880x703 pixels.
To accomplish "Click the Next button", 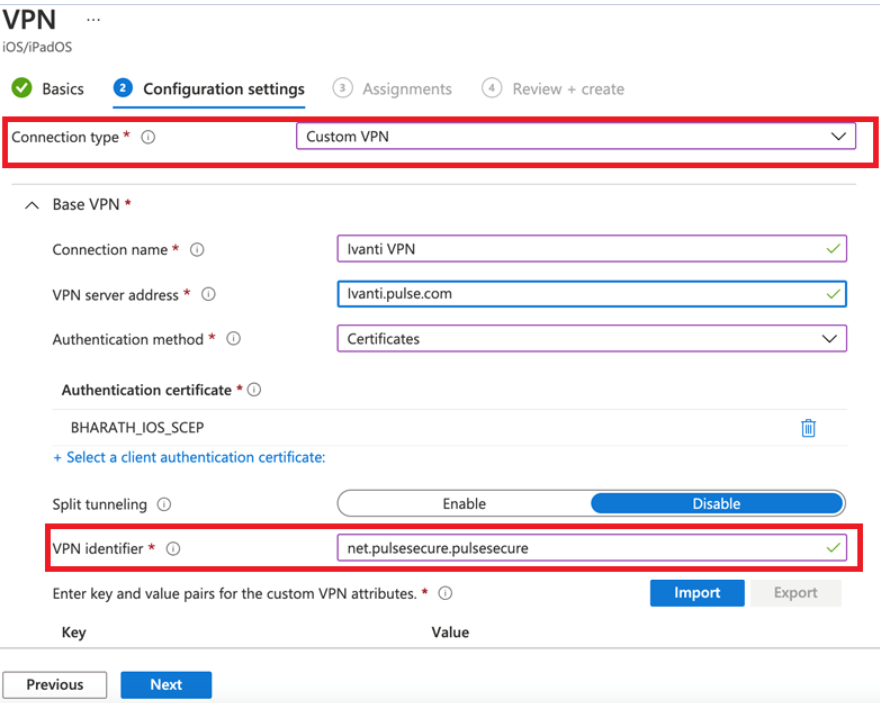I will click(x=166, y=685).
